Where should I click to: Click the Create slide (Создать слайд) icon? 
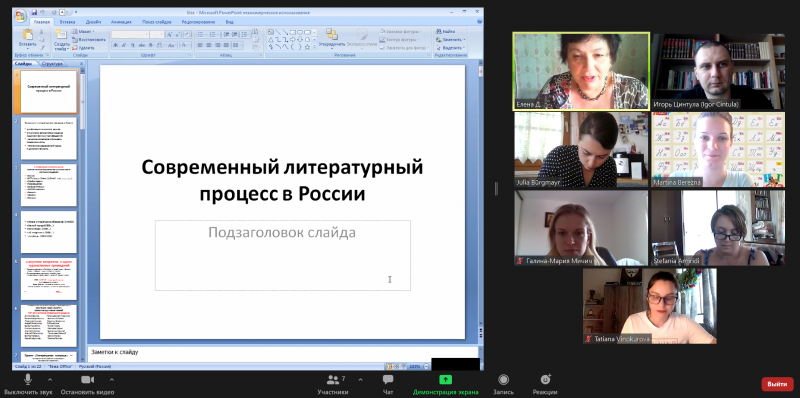point(61,35)
